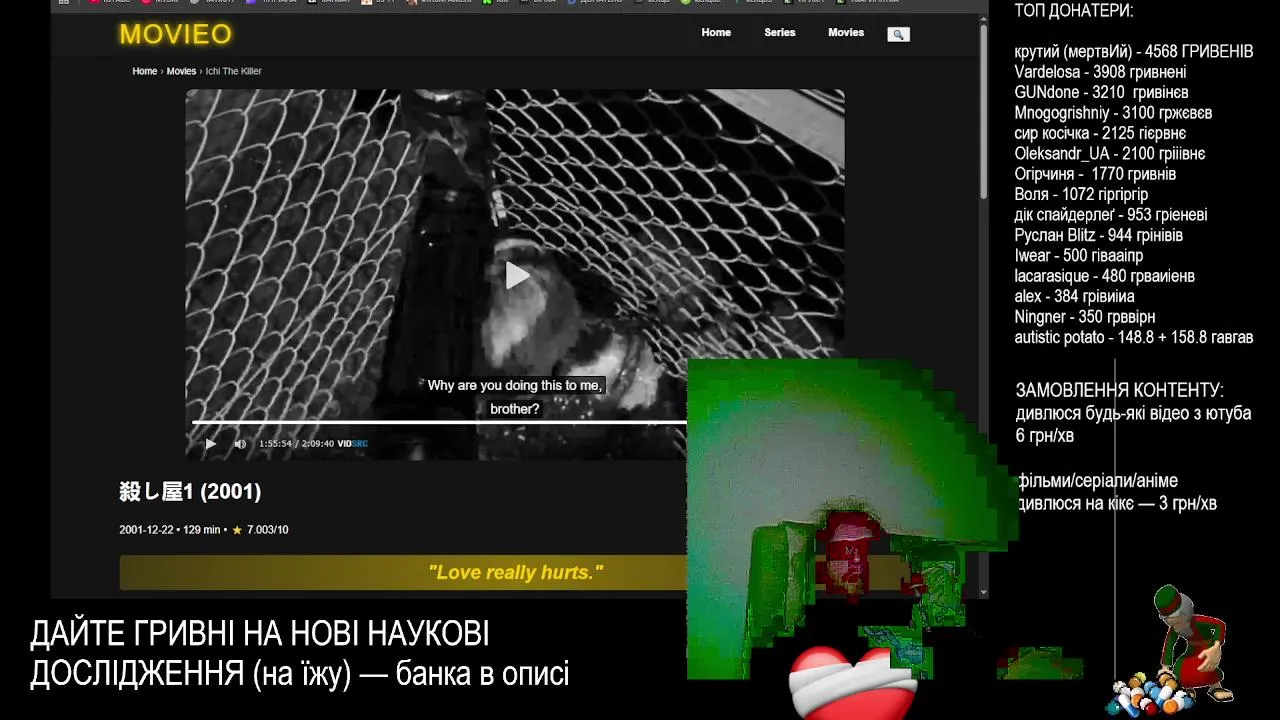
Task: Click the '7.003/10' rating value
Action: pyautogui.click(x=267, y=530)
